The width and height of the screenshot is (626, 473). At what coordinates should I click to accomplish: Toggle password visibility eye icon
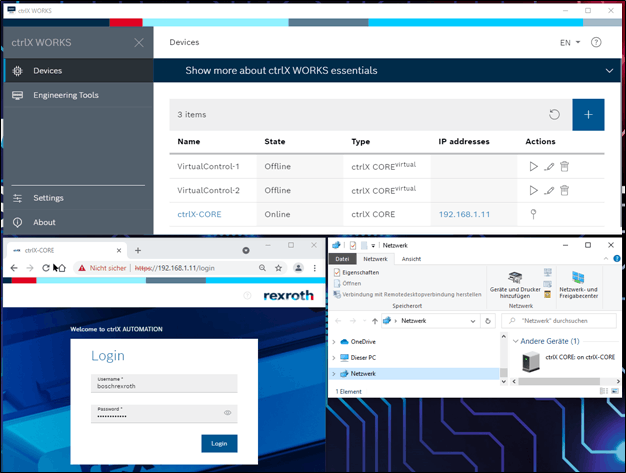click(228, 413)
